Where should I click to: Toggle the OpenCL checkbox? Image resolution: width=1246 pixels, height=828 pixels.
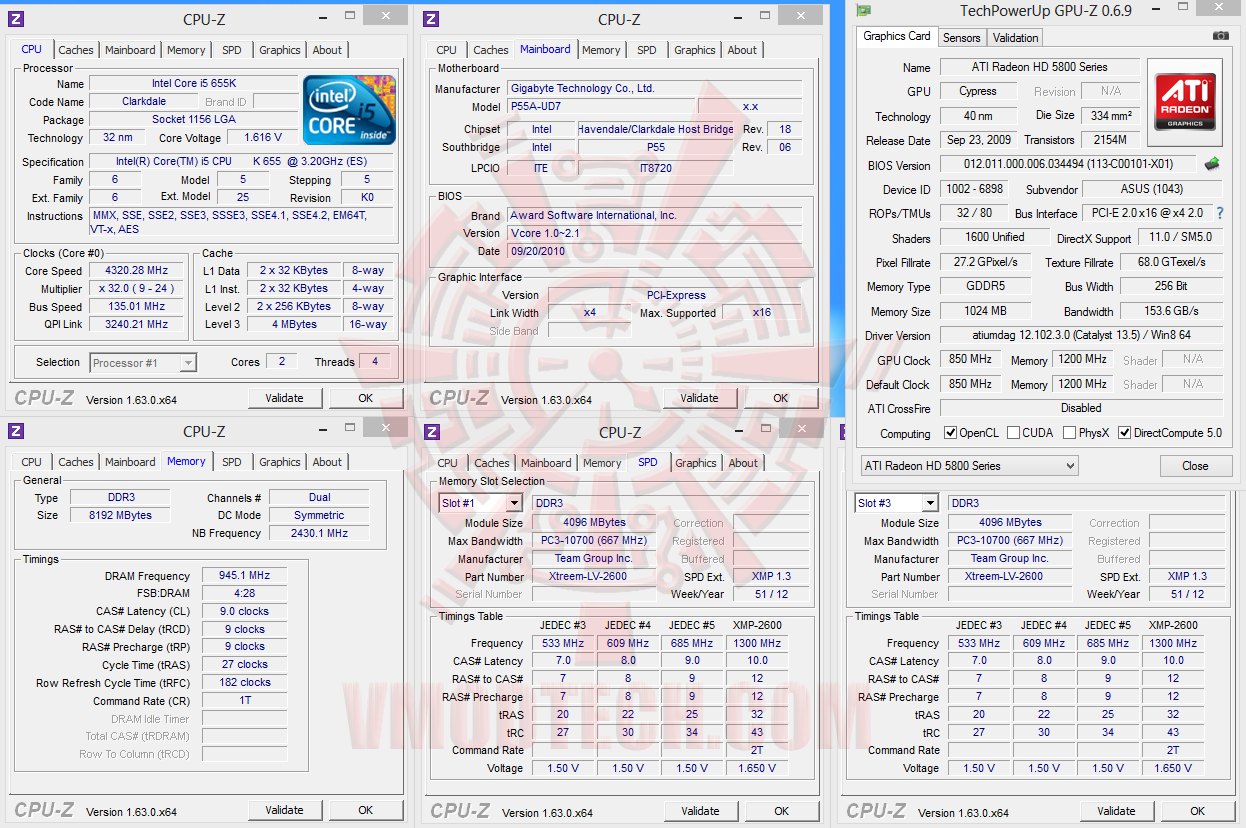pos(950,433)
